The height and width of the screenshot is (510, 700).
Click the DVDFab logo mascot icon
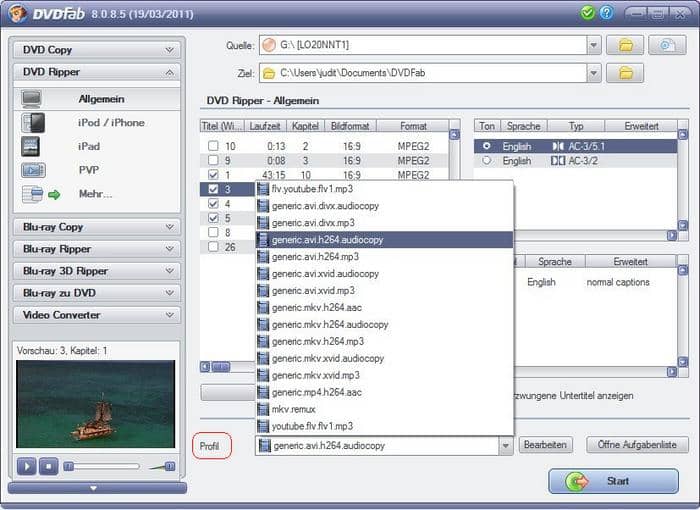tap(17, 13)
